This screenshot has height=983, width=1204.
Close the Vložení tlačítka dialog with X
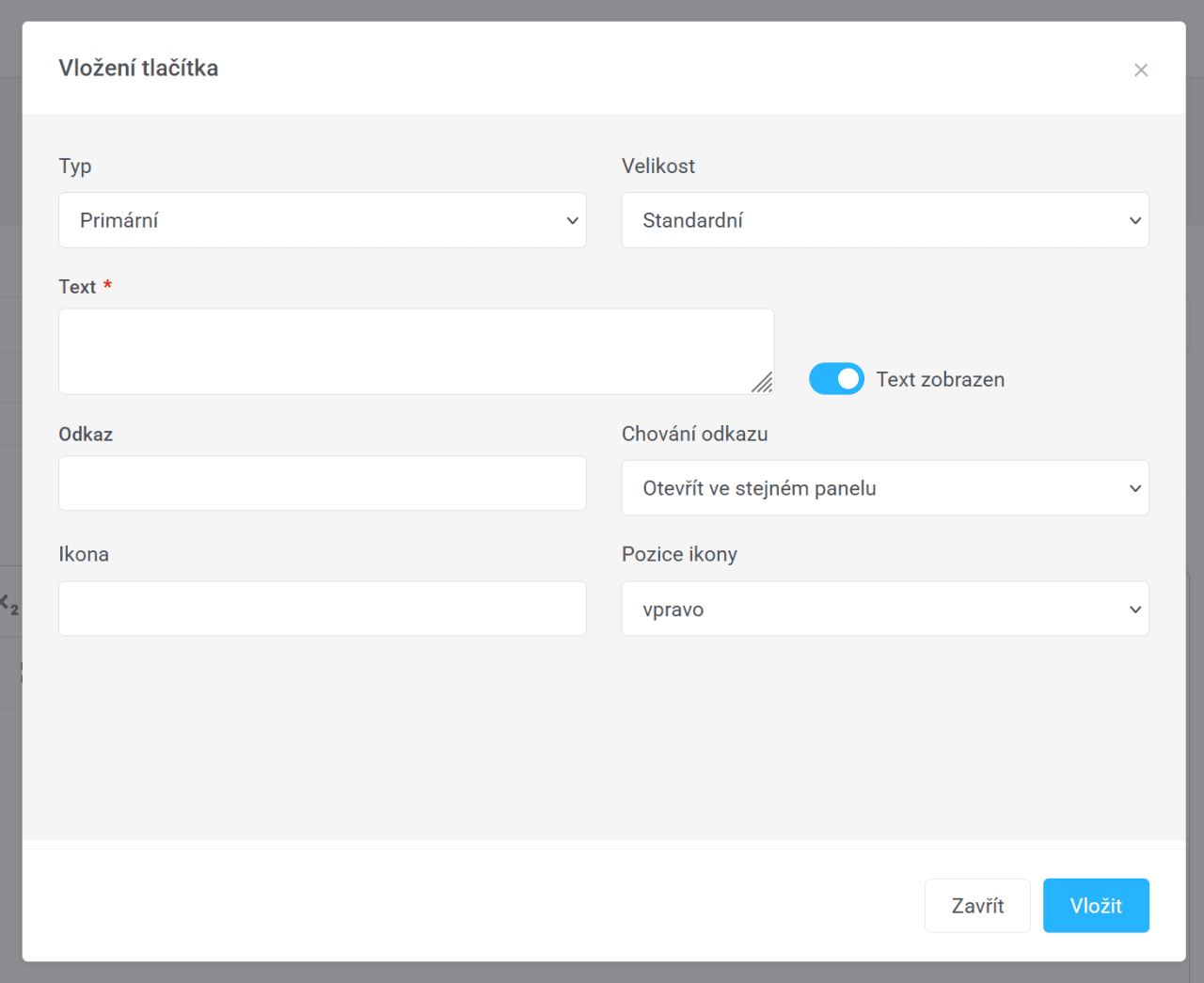(1140, 71)
